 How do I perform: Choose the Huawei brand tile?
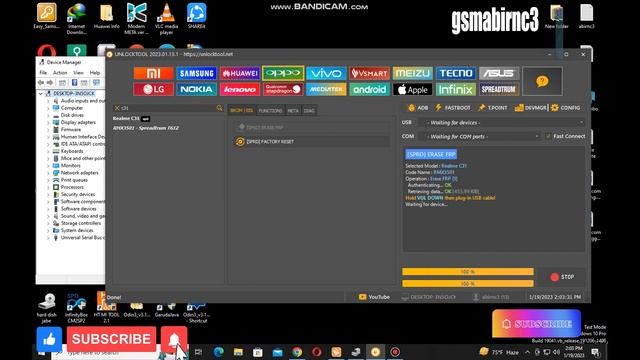pos(240,73)
